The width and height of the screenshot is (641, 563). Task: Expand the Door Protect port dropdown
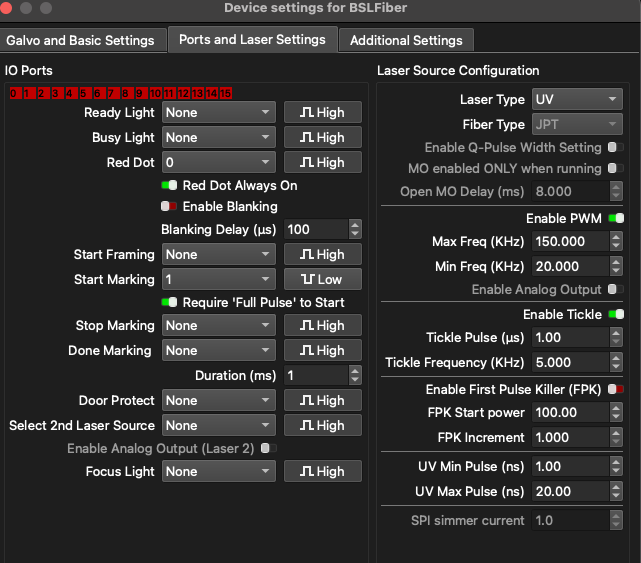coord(218,401)
